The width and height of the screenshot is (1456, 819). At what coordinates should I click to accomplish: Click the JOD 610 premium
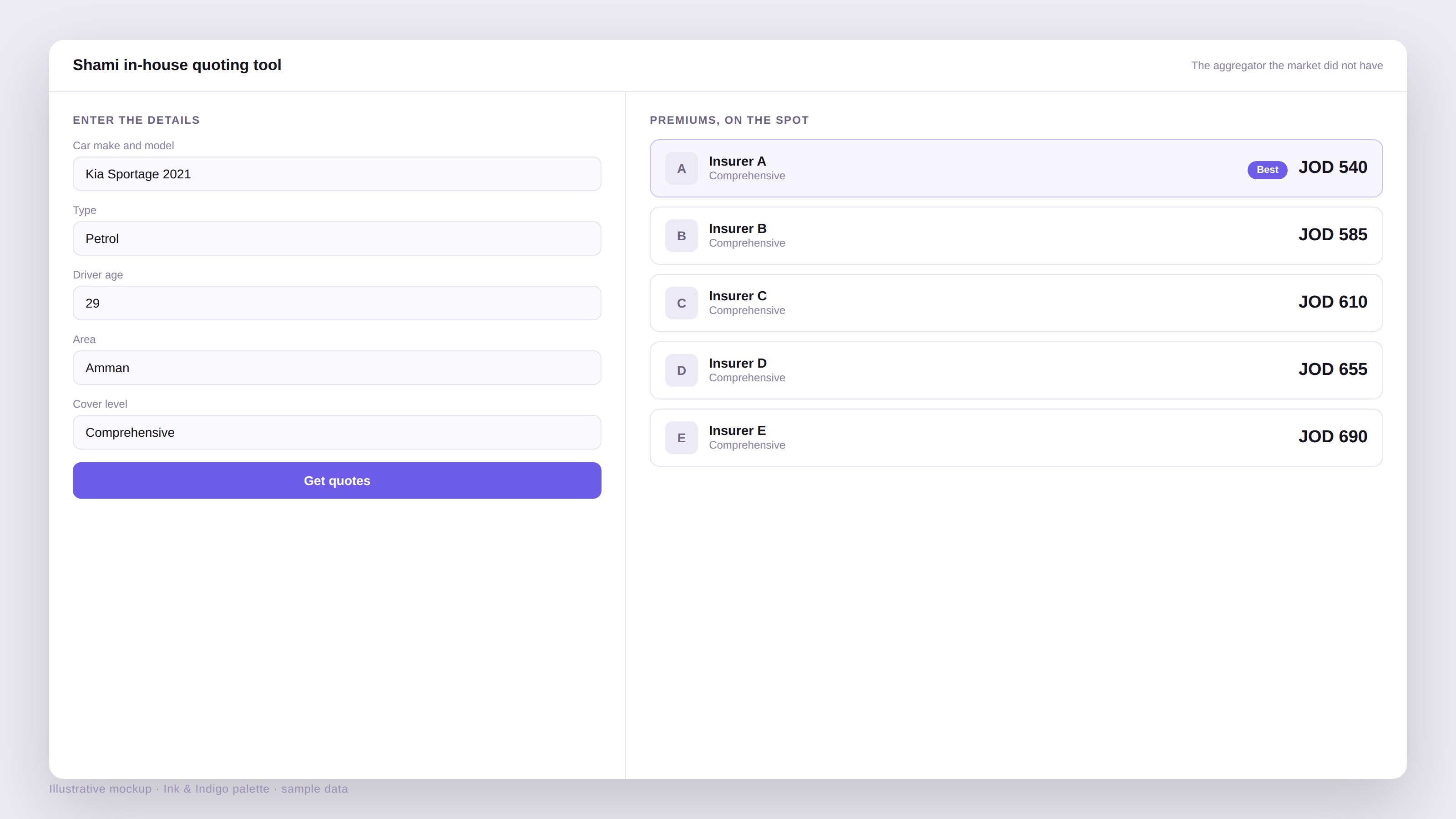click(1333, 302)
